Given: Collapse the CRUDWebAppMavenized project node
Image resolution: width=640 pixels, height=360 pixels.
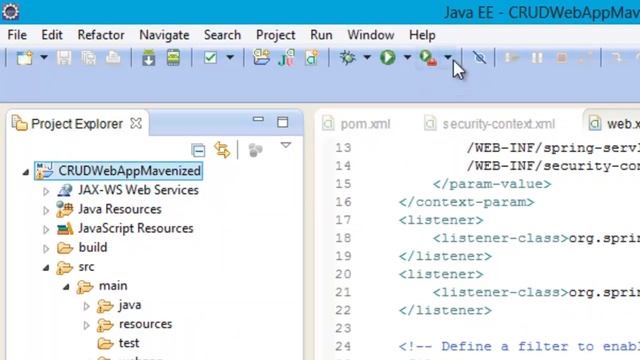Looking at the screenshot, I should pyautogui.click(x=26, y=172).
